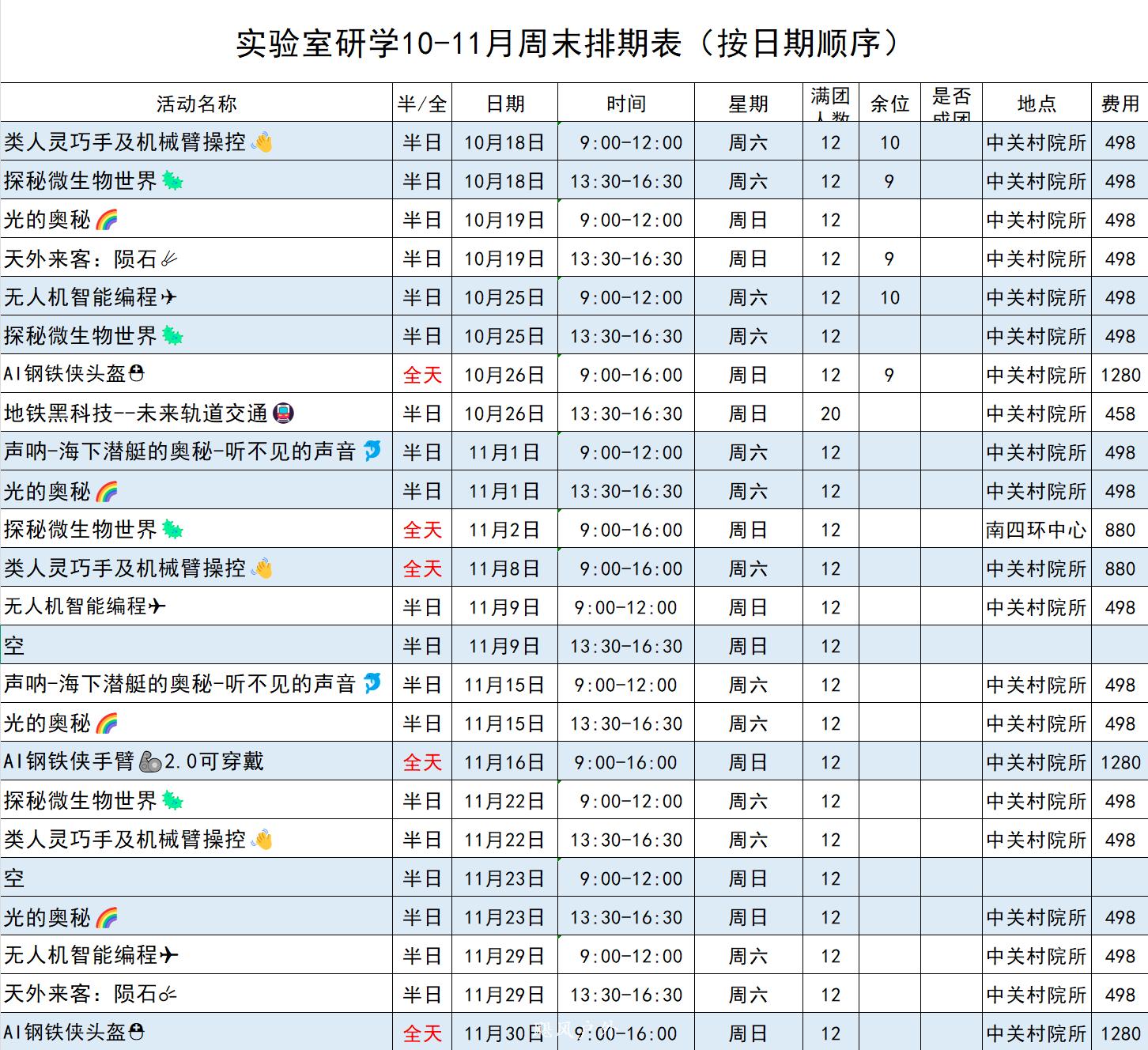
Task: Click the 实验室研学 schedule title
Action: pyautogui.click(x=568, y=43)
